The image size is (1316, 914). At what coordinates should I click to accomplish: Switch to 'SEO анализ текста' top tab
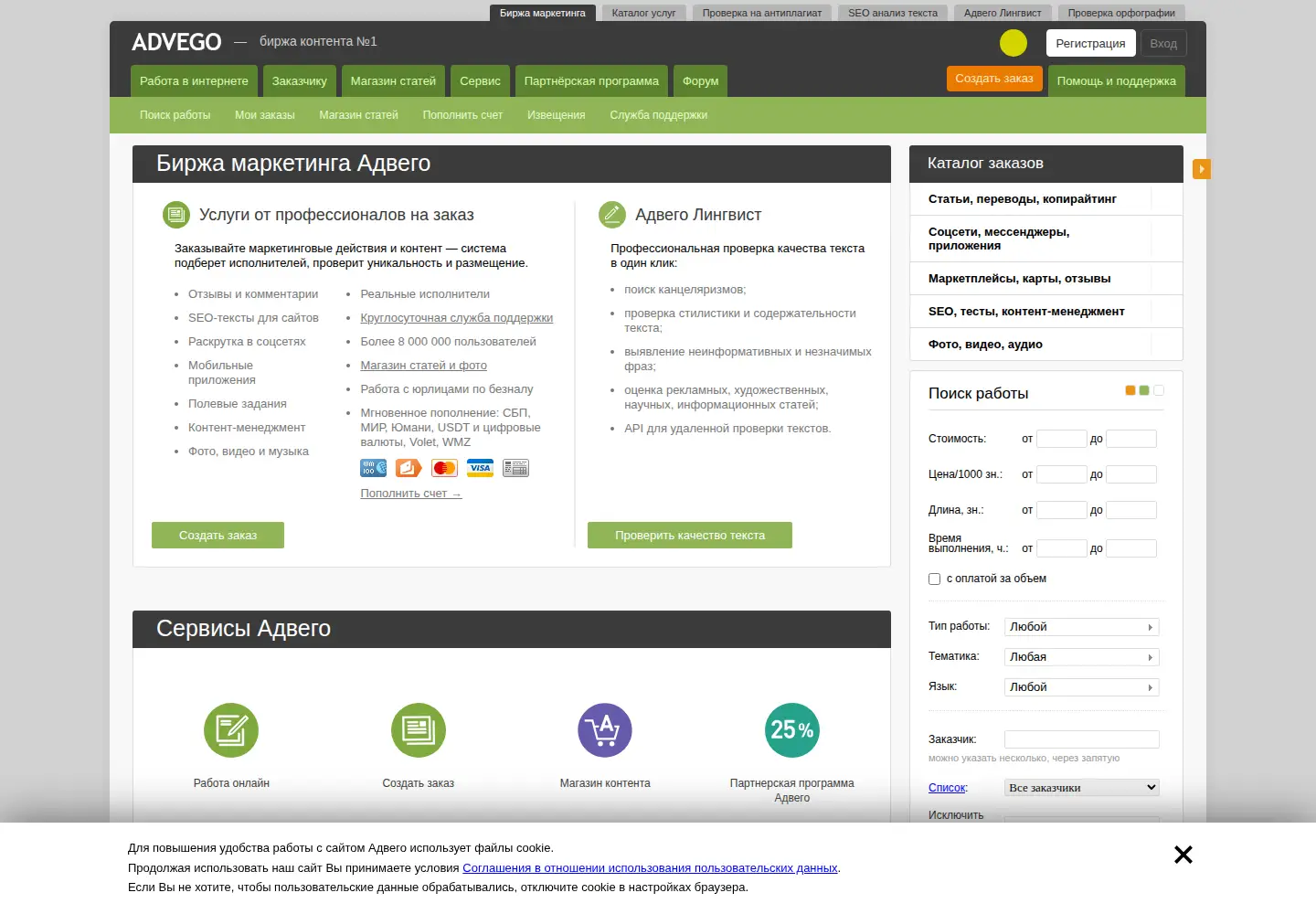(x=893, y=13)
